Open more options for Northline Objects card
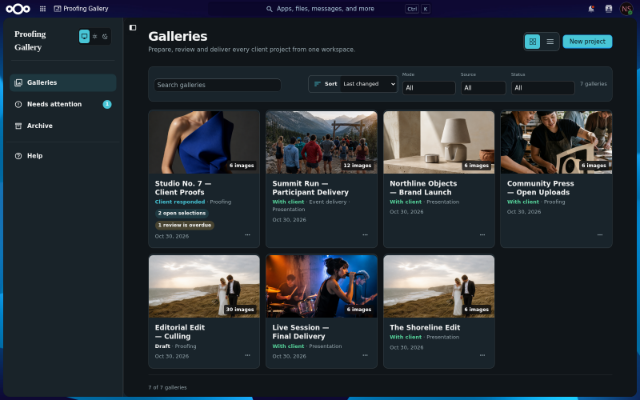Screen dimensions: 640x400 (x=482, y=235)
